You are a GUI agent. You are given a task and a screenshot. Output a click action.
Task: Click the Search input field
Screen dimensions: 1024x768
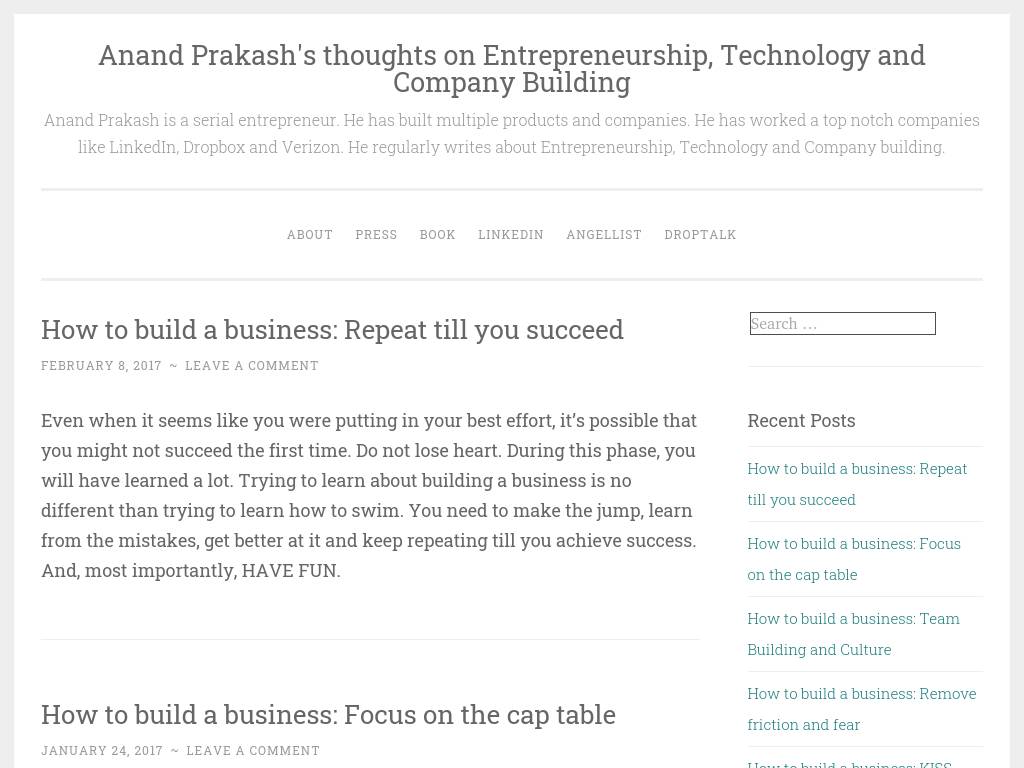point(842,323)
